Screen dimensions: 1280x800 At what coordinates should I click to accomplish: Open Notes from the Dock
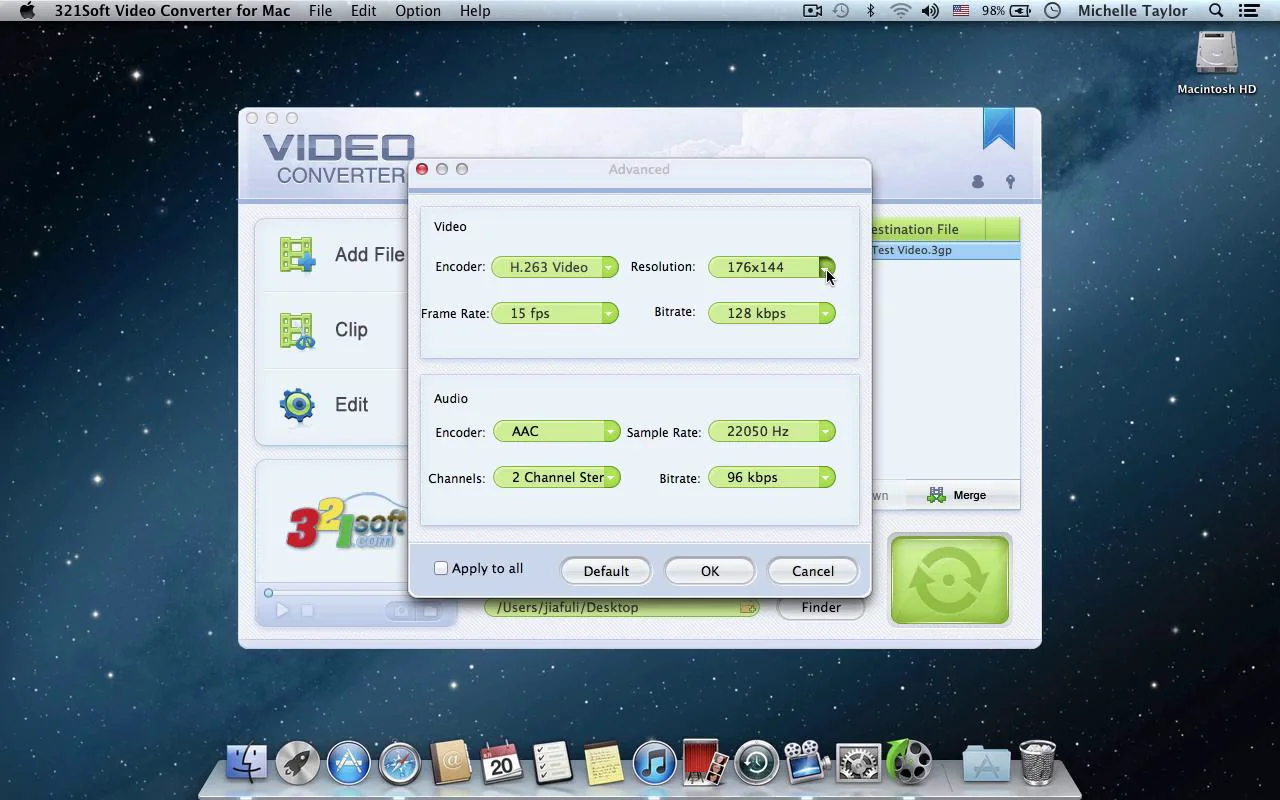click(603, 763)
